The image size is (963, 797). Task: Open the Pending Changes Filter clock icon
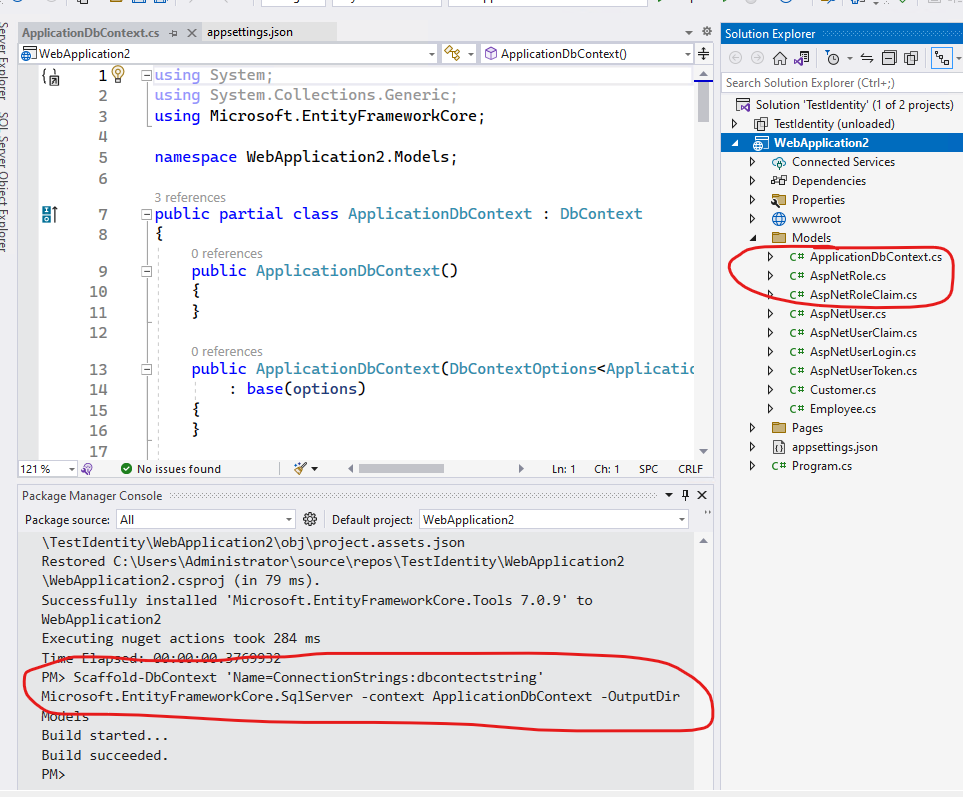[833, 58]
